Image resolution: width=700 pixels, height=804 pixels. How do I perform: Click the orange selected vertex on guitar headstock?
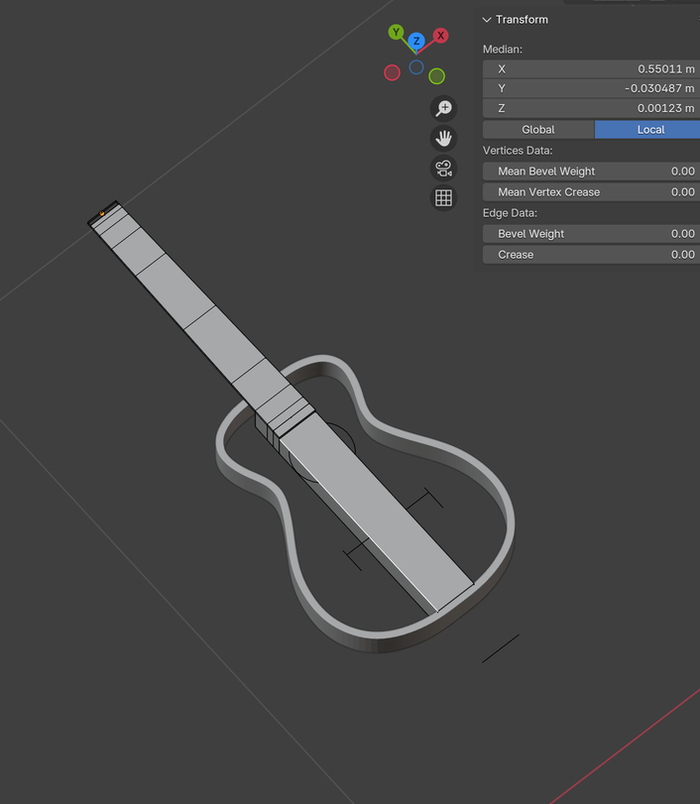tap(101, 213)
